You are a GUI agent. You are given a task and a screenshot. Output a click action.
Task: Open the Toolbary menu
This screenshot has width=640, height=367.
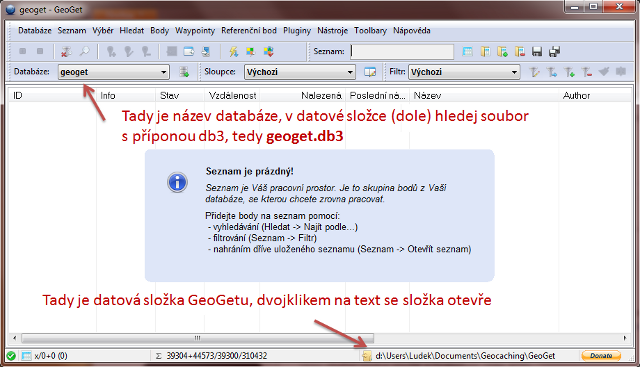(370, 31)
